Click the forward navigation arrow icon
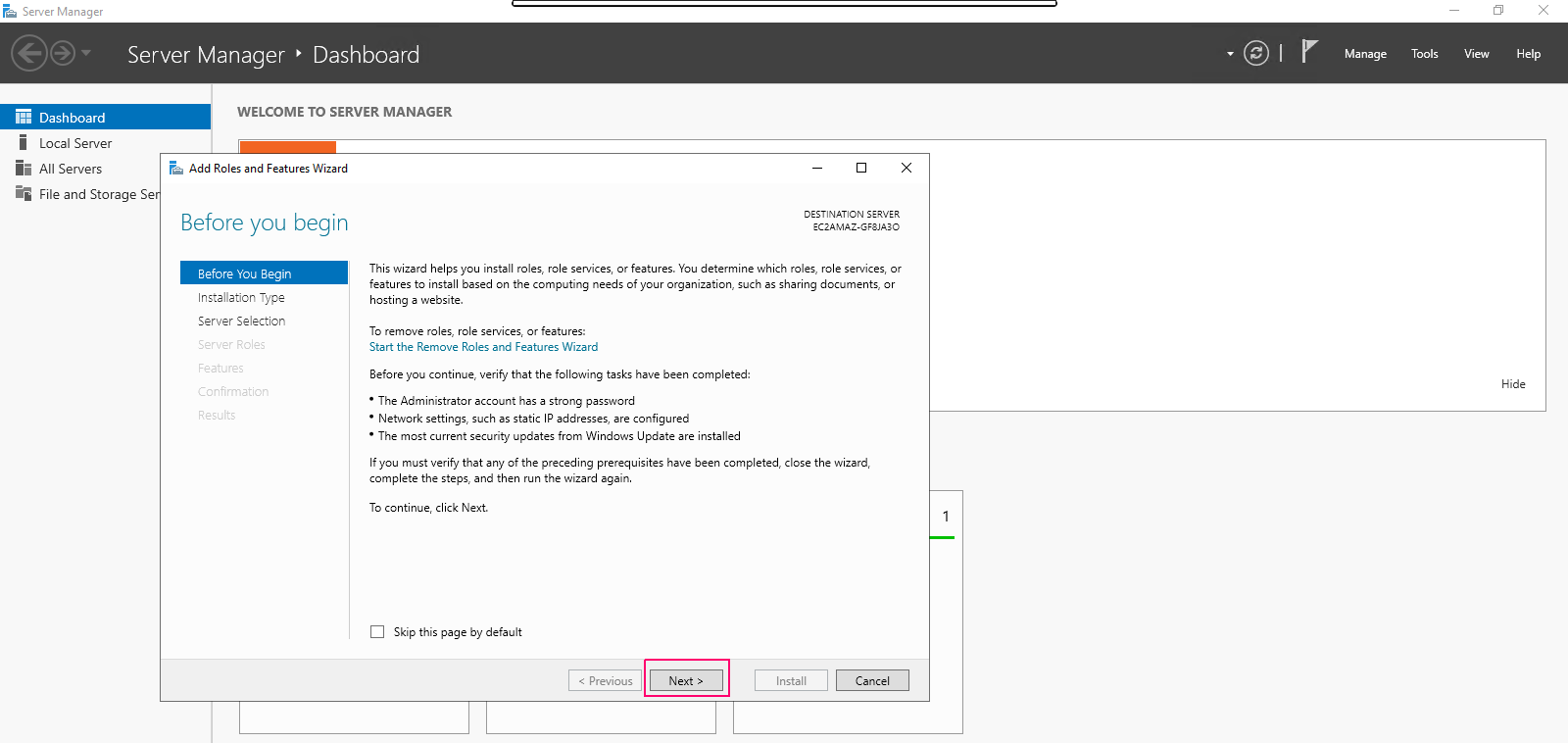 pyautogui.click(x=63, y=53)
